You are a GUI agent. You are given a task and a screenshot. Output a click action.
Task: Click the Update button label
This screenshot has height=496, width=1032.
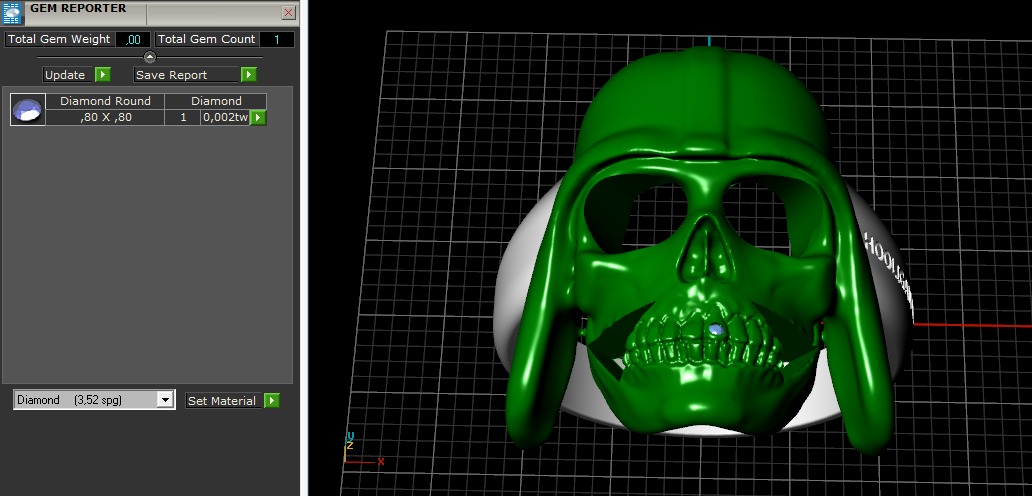[x=65, y=75]
